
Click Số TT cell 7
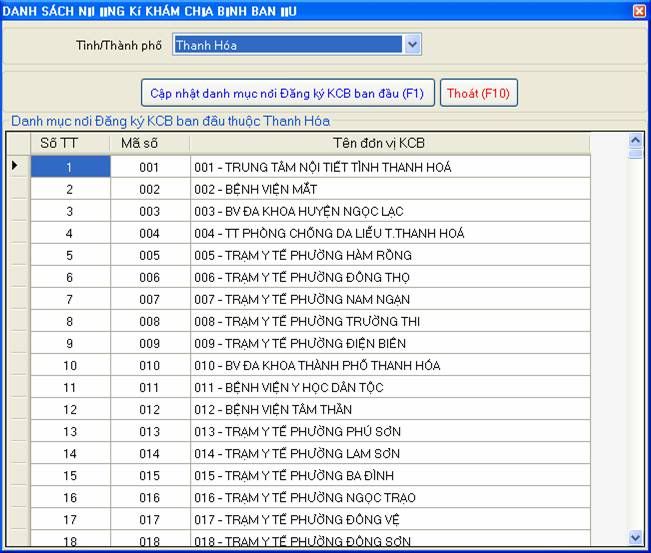[71, 299]
